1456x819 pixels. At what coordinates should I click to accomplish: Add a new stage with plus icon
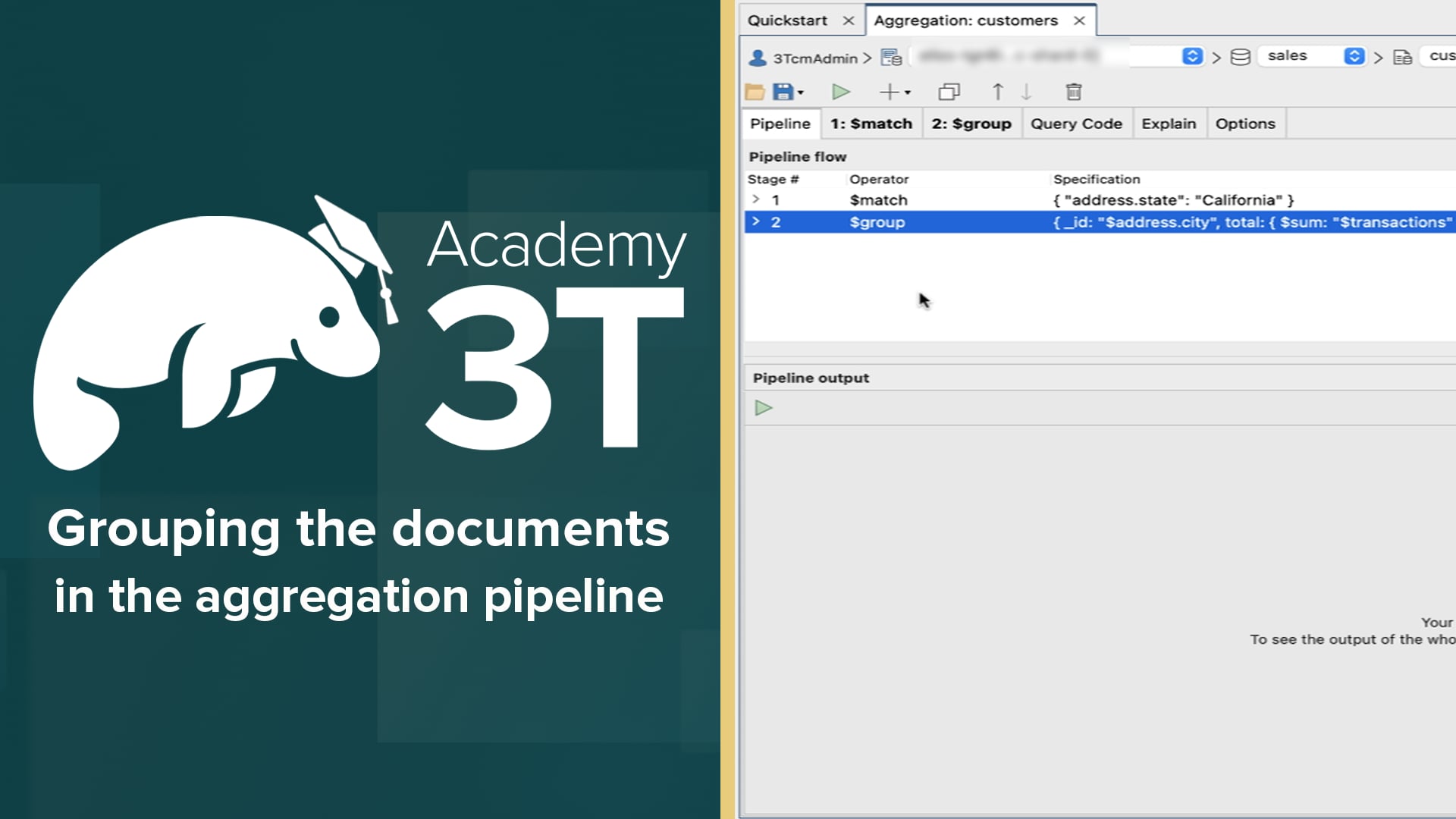[889, 93]
